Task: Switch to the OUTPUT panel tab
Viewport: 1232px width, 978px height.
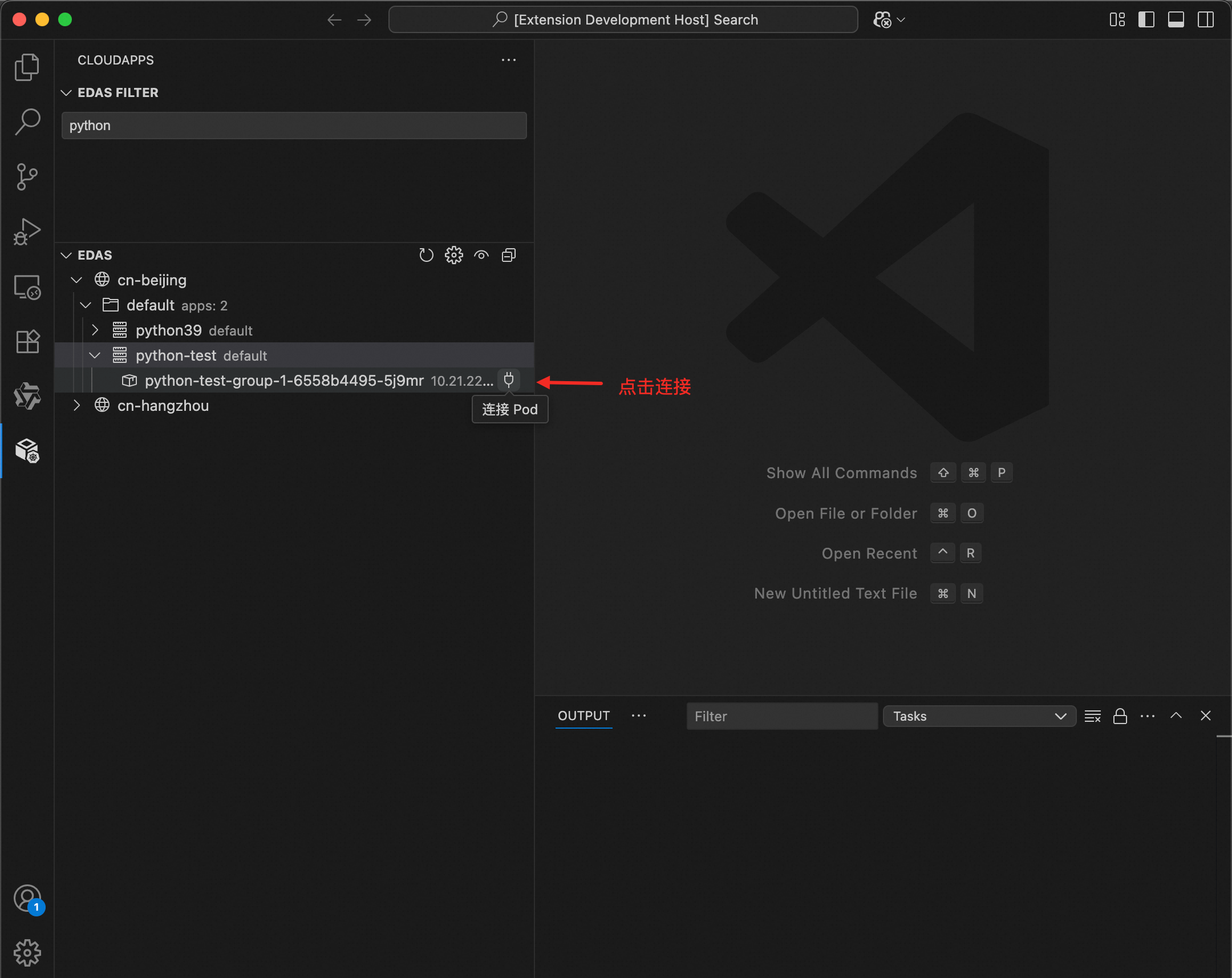Action: pyautogui.click(x=583, y=716)
